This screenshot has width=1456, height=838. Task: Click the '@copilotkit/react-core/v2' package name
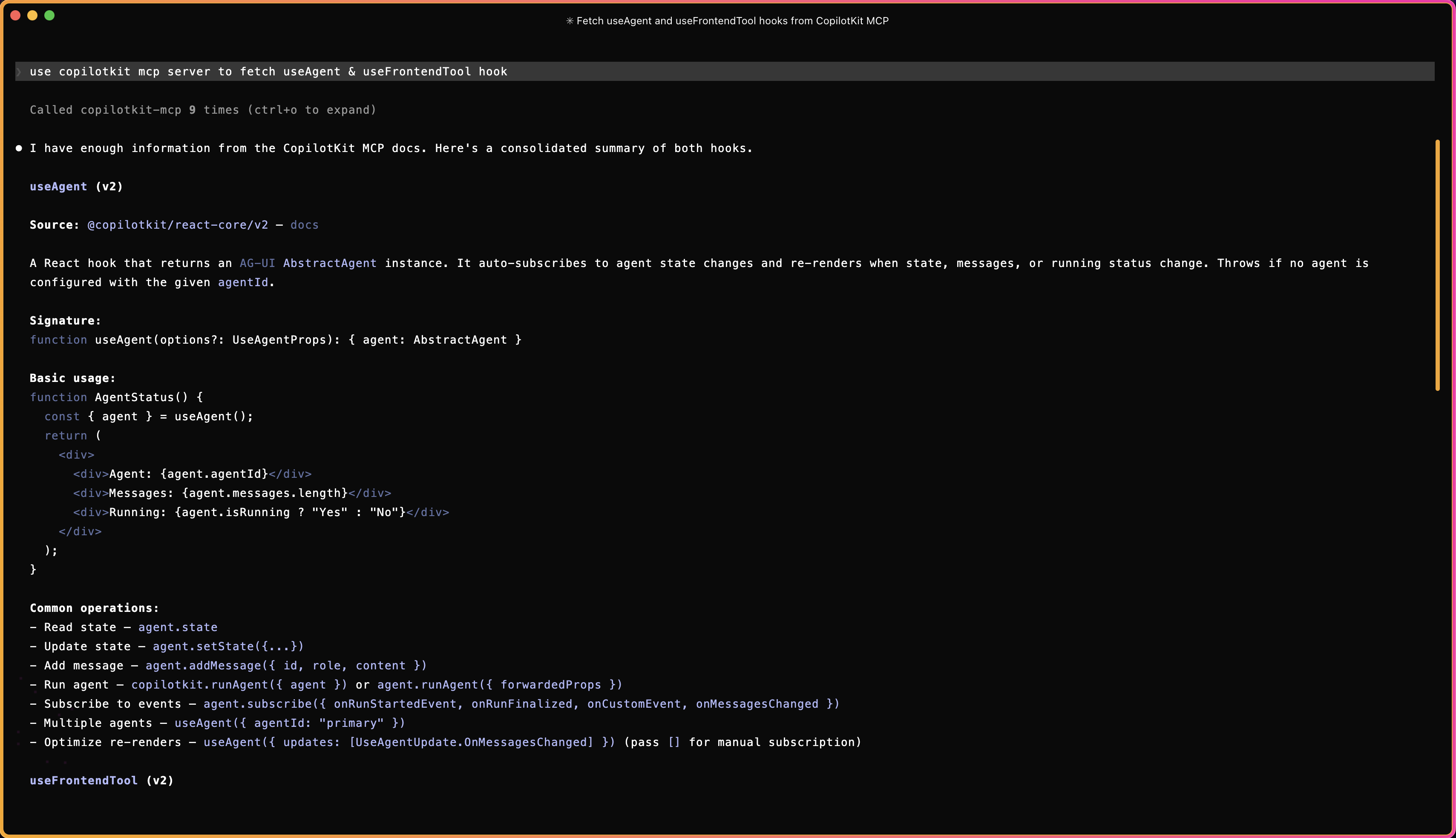point(178,225)
